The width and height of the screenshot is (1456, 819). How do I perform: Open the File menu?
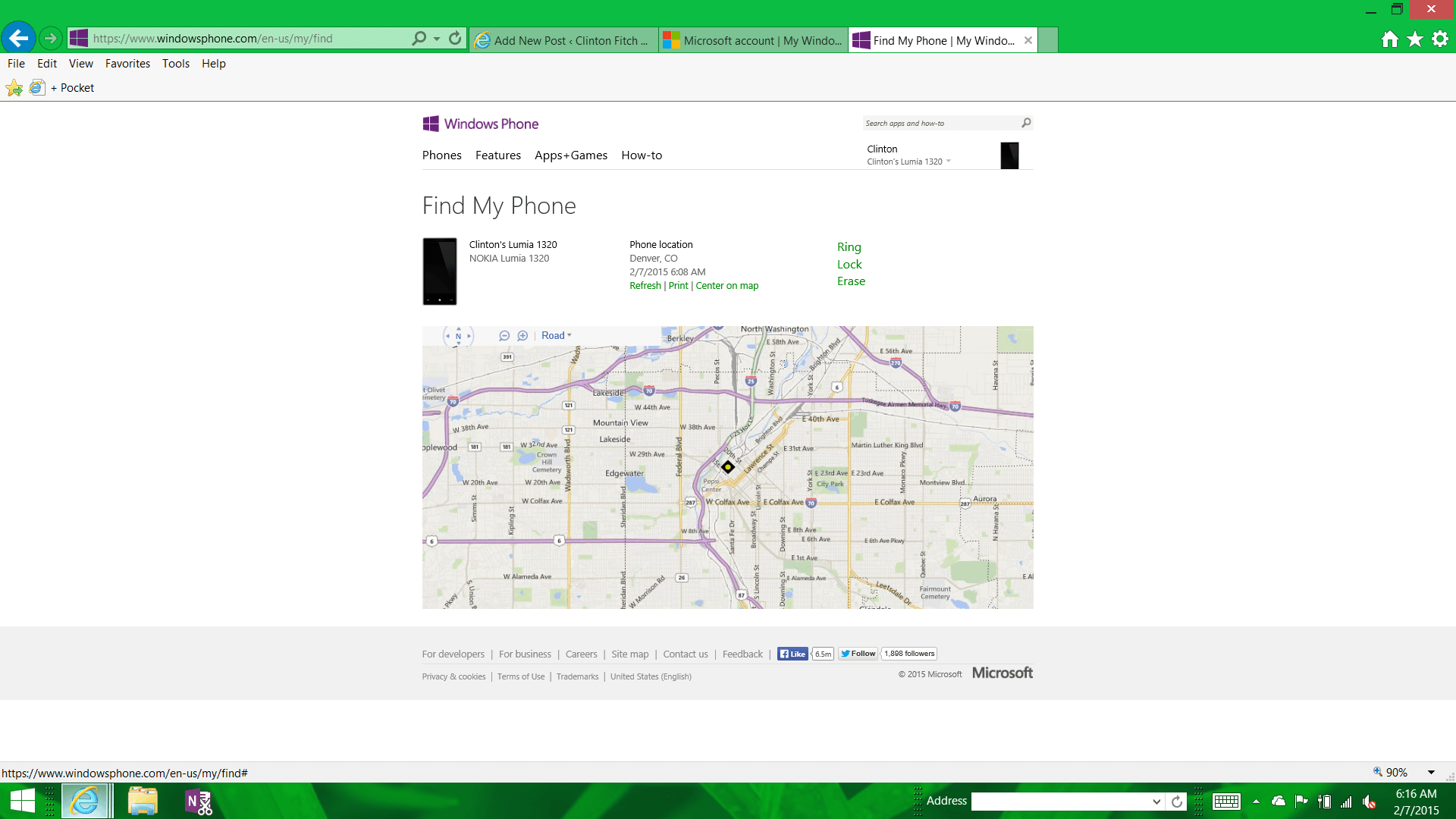point(16,64)
